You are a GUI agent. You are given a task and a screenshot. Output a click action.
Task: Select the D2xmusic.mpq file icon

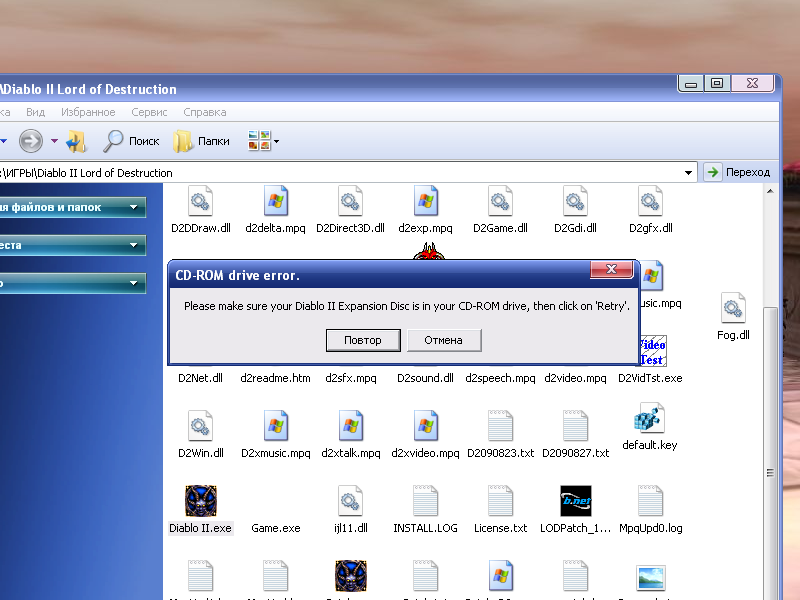[x=276, y=426]
